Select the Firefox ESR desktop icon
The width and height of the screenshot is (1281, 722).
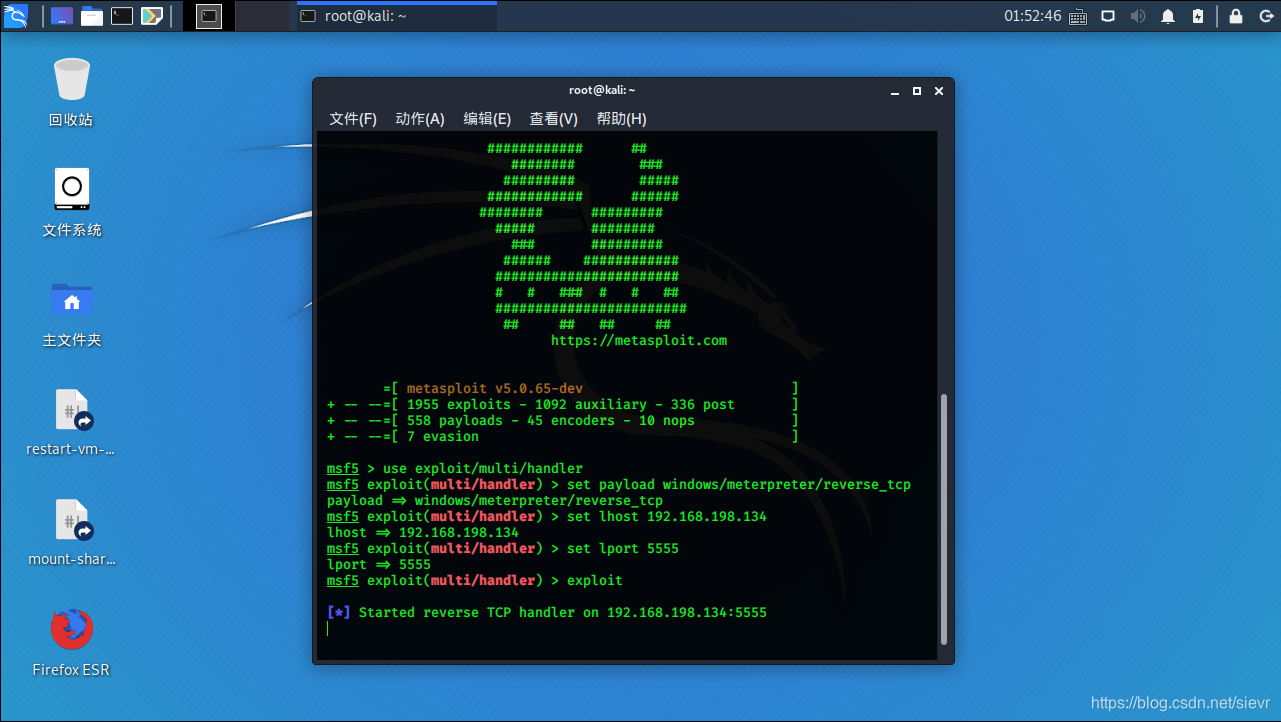click(x=71, y=642)
